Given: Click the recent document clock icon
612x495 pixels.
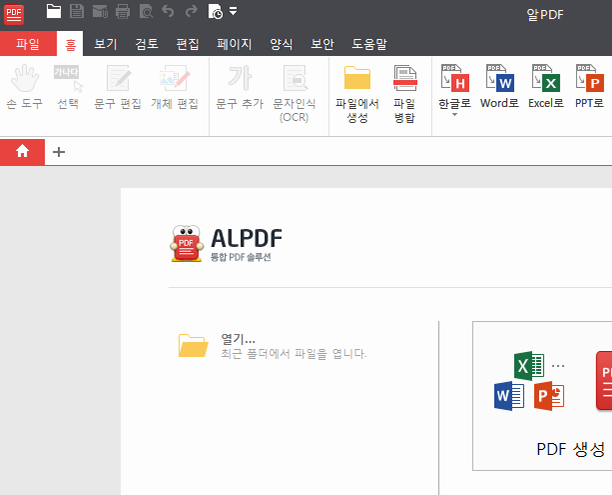Looking at the screenshot, I should pos(215,12).
